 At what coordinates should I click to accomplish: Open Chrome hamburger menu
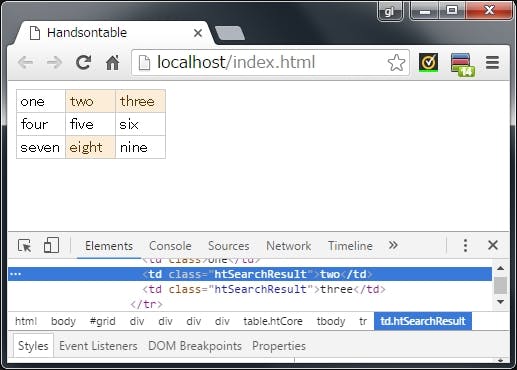tap(492, 62)
